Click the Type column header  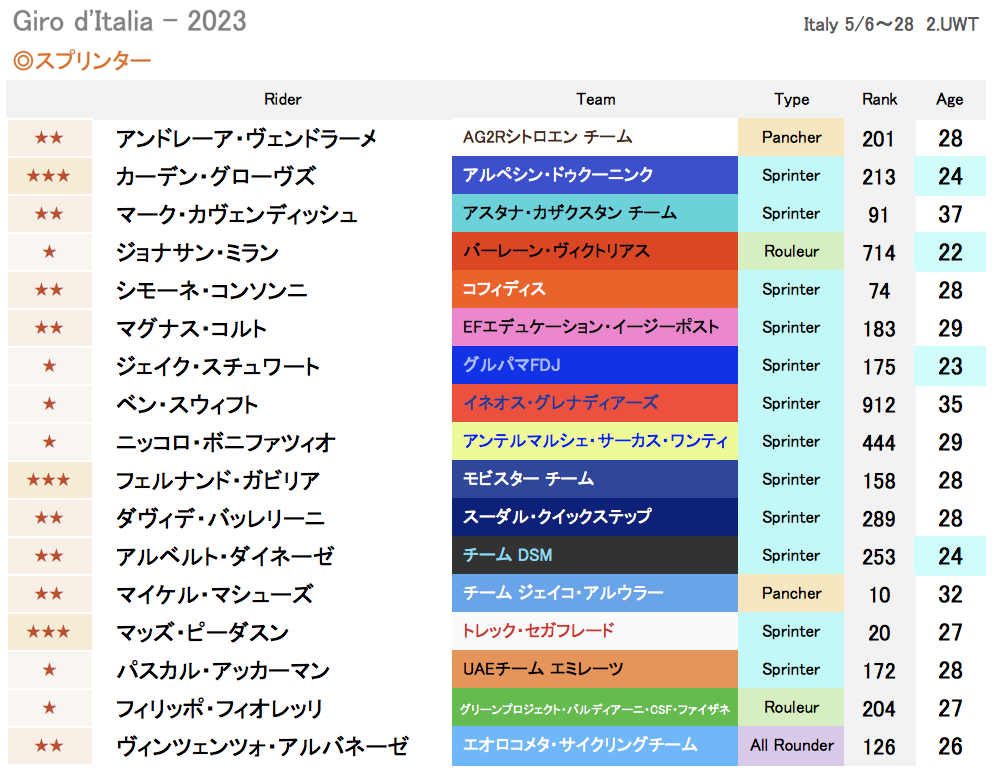pyautogui.click(x=792, y=100)
